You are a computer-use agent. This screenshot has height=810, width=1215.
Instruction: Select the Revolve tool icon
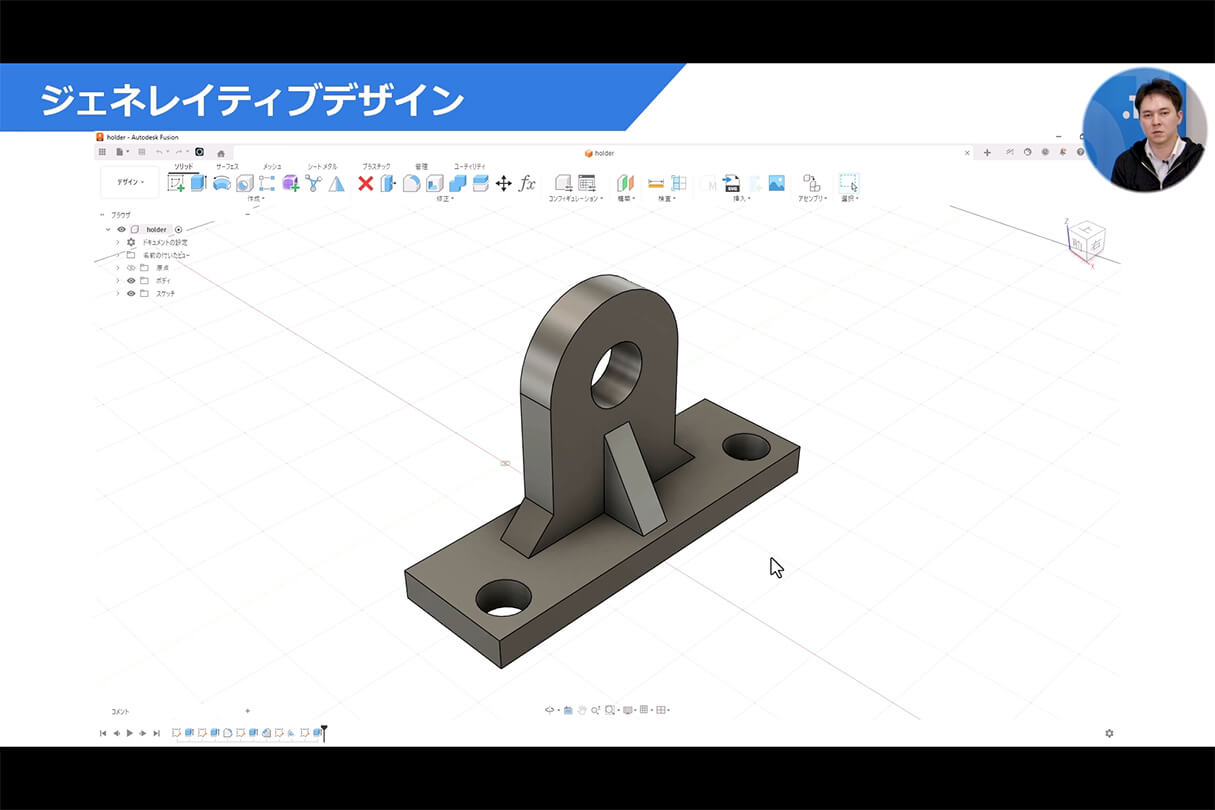(x=221, y=183)
